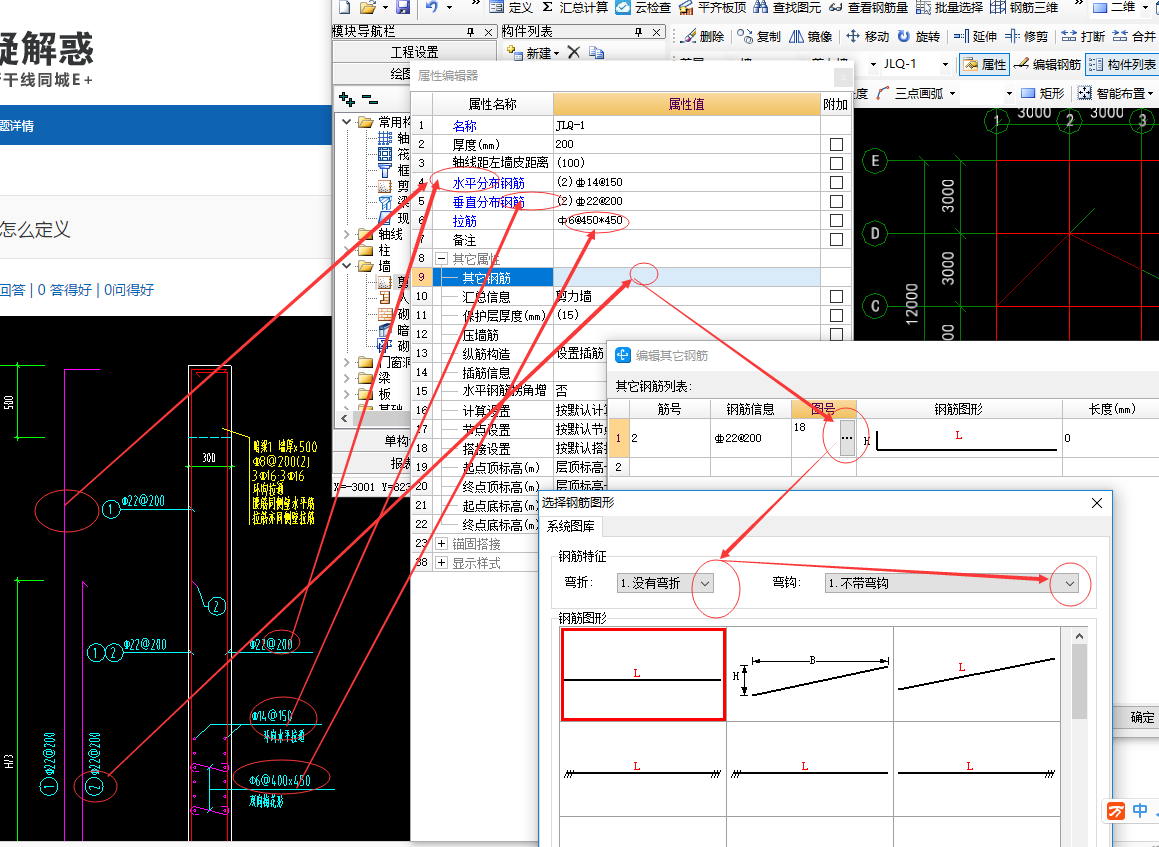Click the delete X icon in 构件列表 panel
The width and height of the screenshot is (1159, 847).
coord(574,52)
